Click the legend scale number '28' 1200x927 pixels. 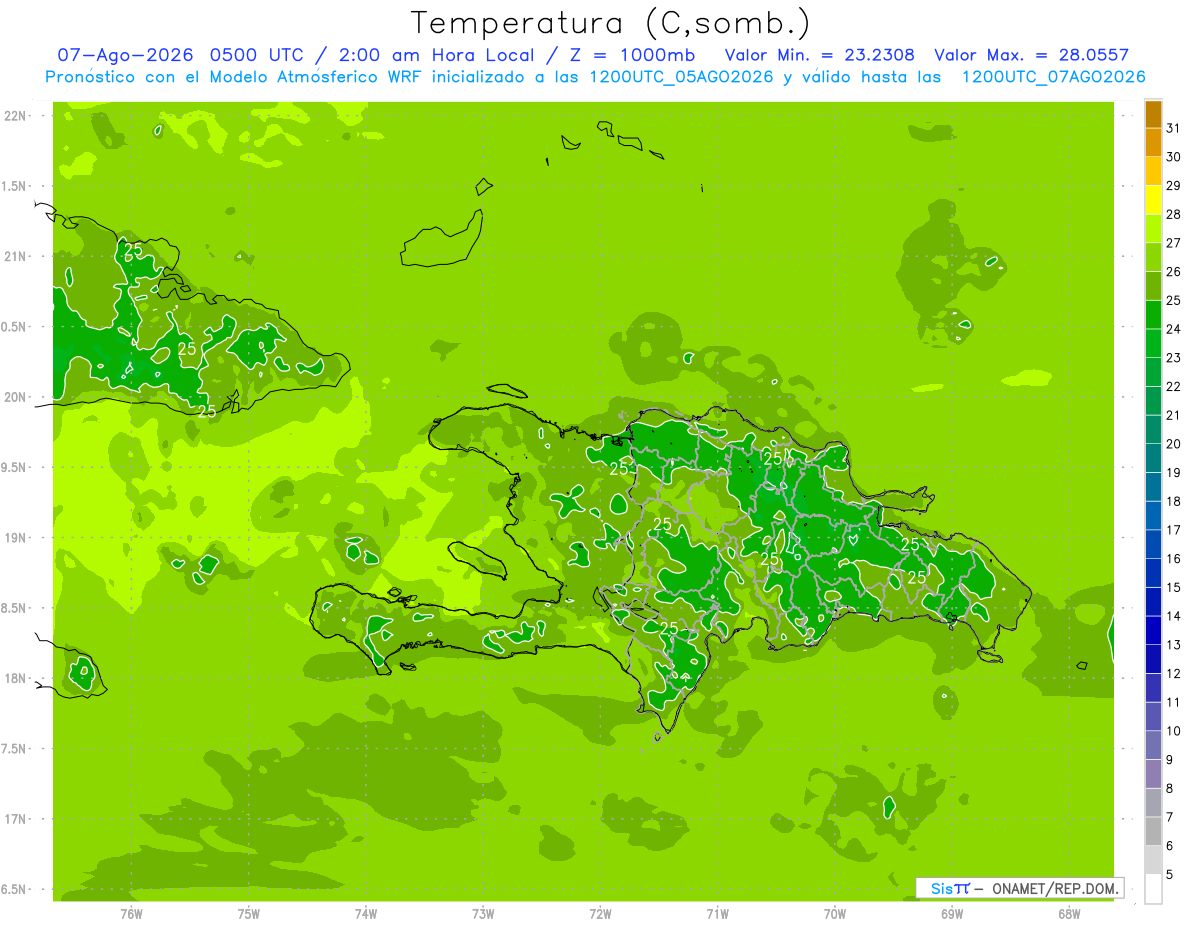click(x=1174, y=214)
